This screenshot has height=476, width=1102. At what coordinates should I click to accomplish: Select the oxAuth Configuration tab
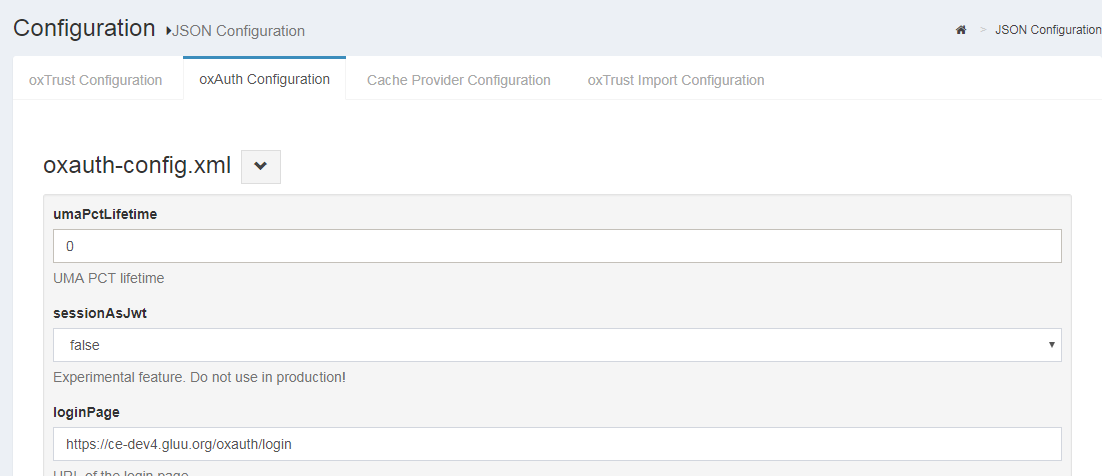(x=264, y=79)
